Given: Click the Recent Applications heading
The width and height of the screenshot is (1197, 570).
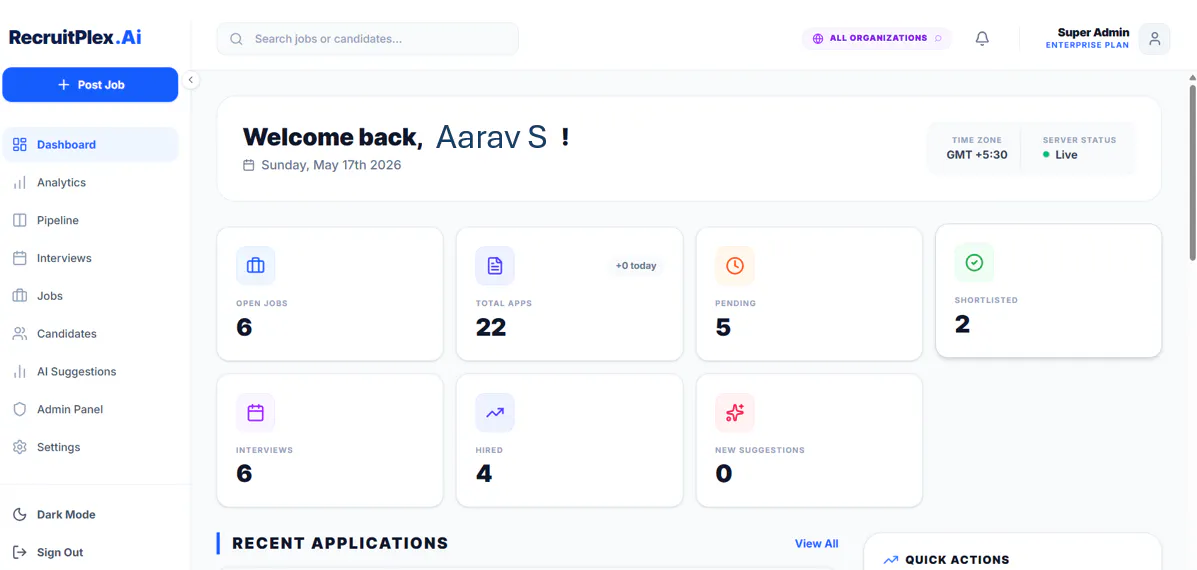Looking at the screenshot, I should tap(340, 543).
